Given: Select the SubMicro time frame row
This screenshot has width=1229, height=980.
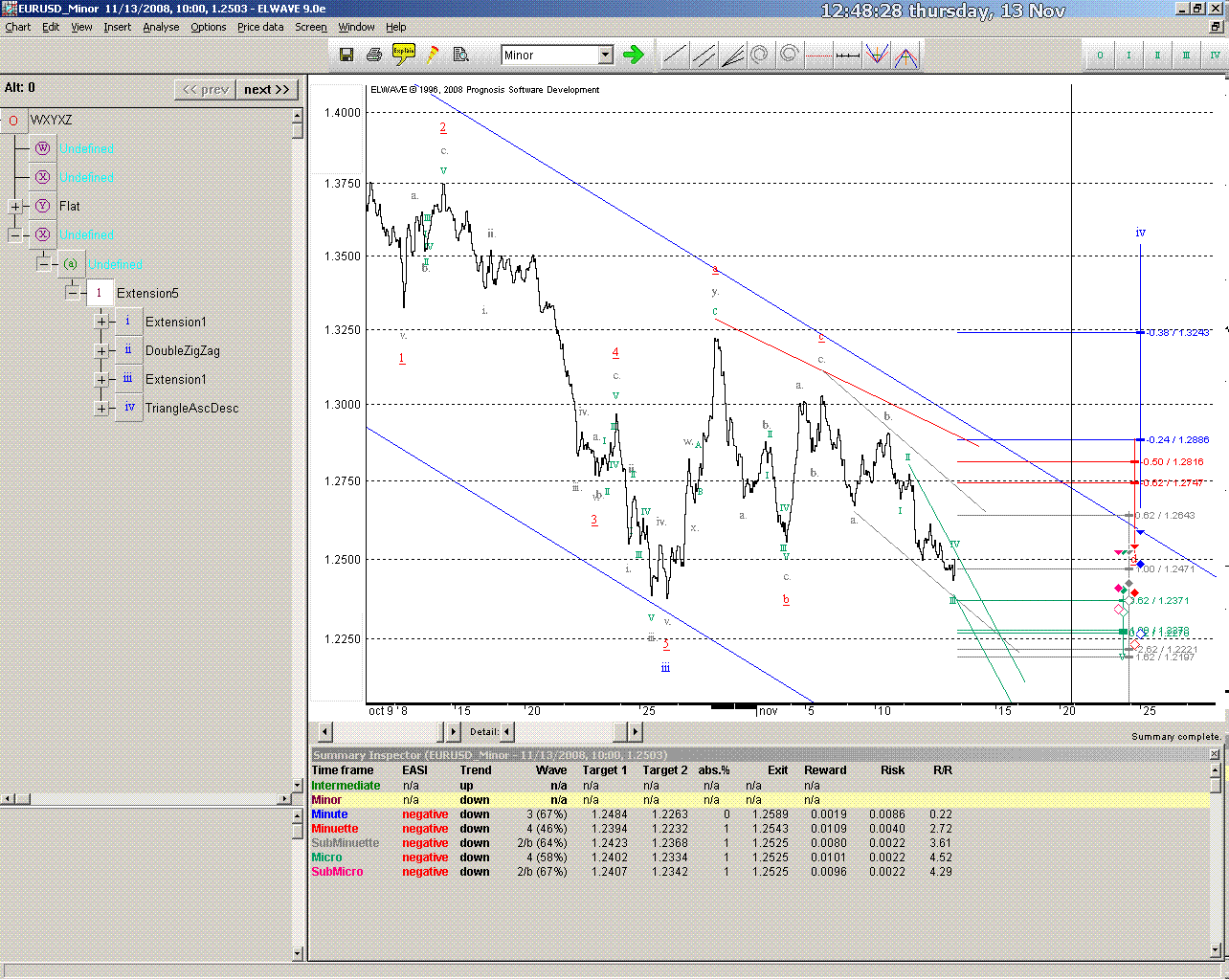Looking at the screenshot, I should pyautogui.click(x=632, y=872).
